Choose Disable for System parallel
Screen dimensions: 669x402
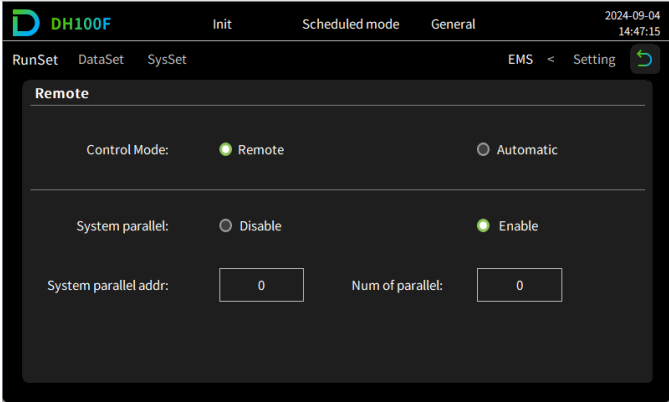tap(226, 226)
